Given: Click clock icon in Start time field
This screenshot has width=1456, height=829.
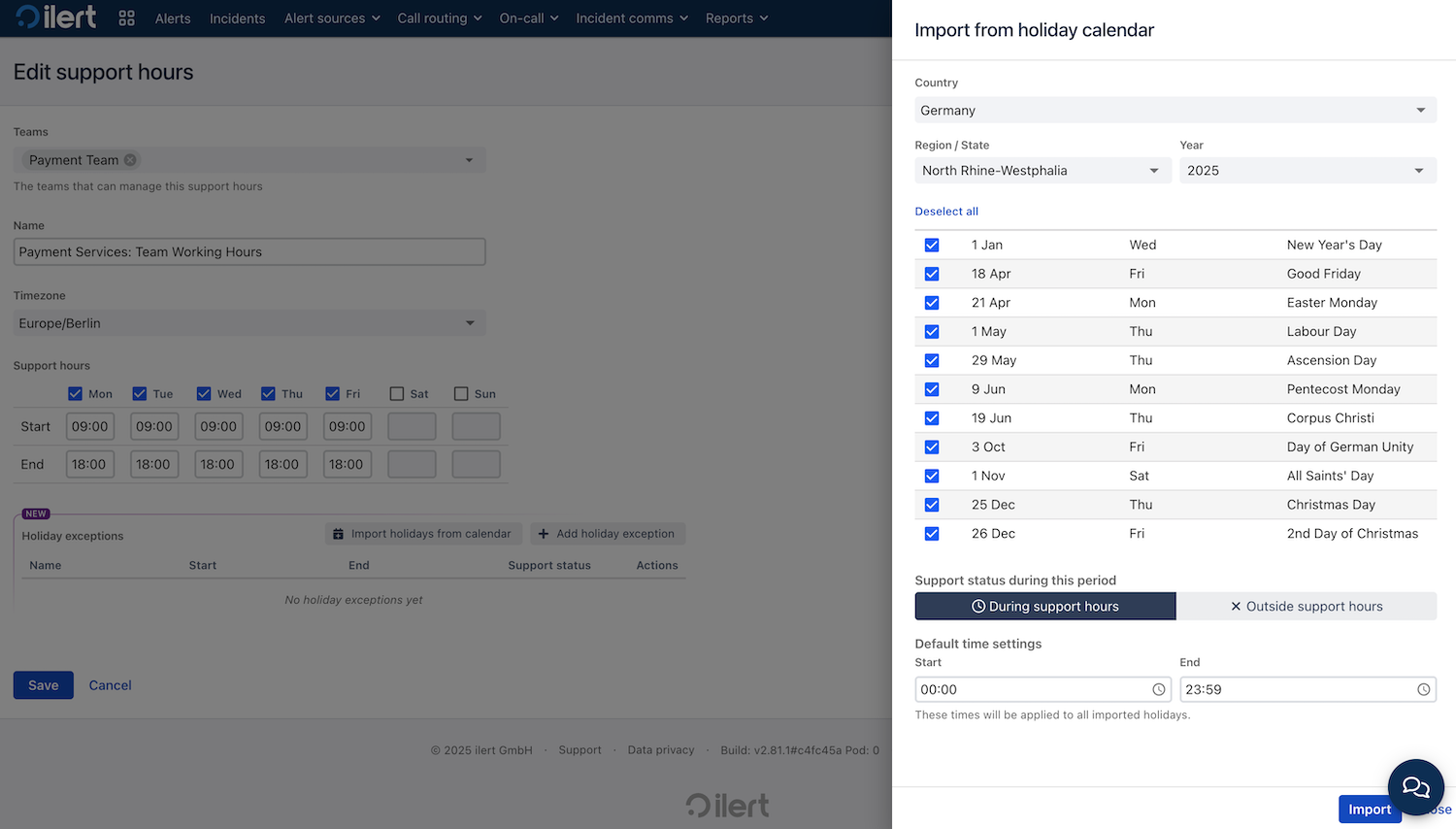Looking at the screenshot, I should coord(1158,689).
